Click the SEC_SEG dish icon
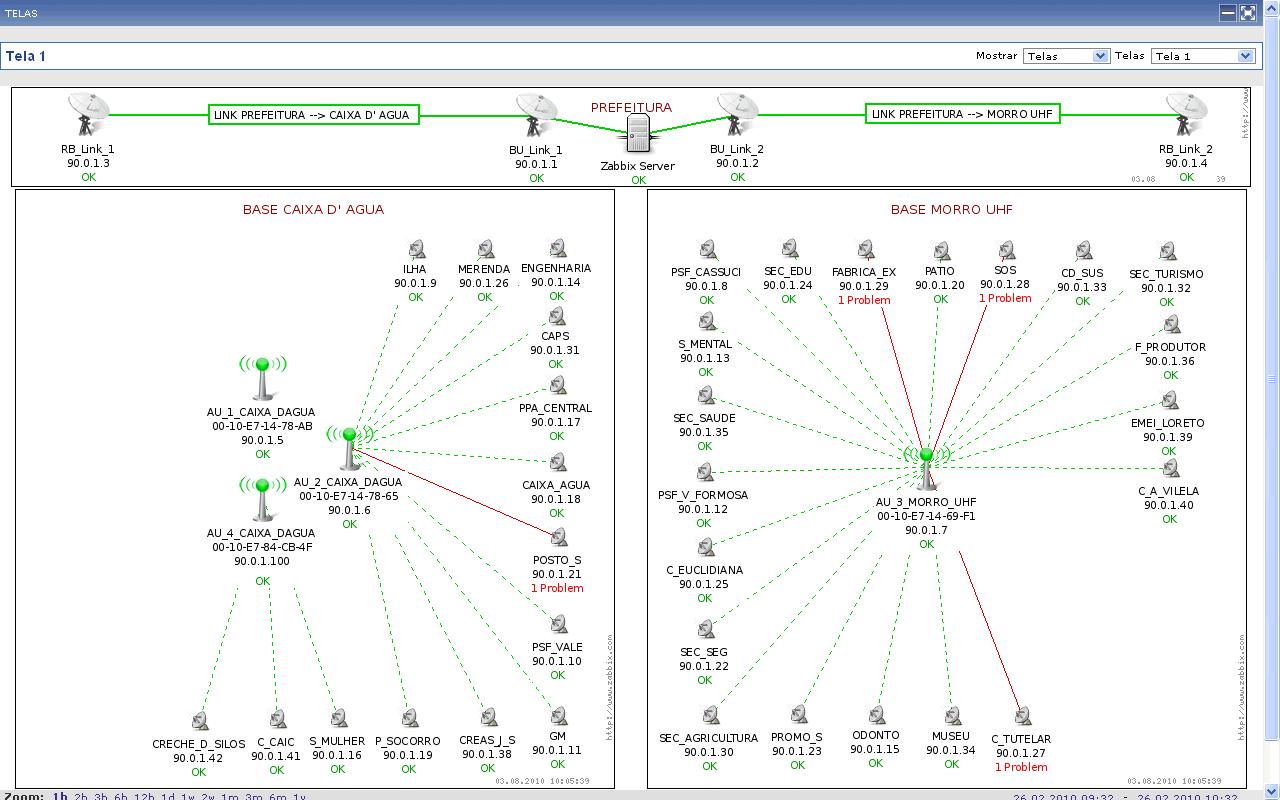This screenshot has height=800, width=1280. 706,629
